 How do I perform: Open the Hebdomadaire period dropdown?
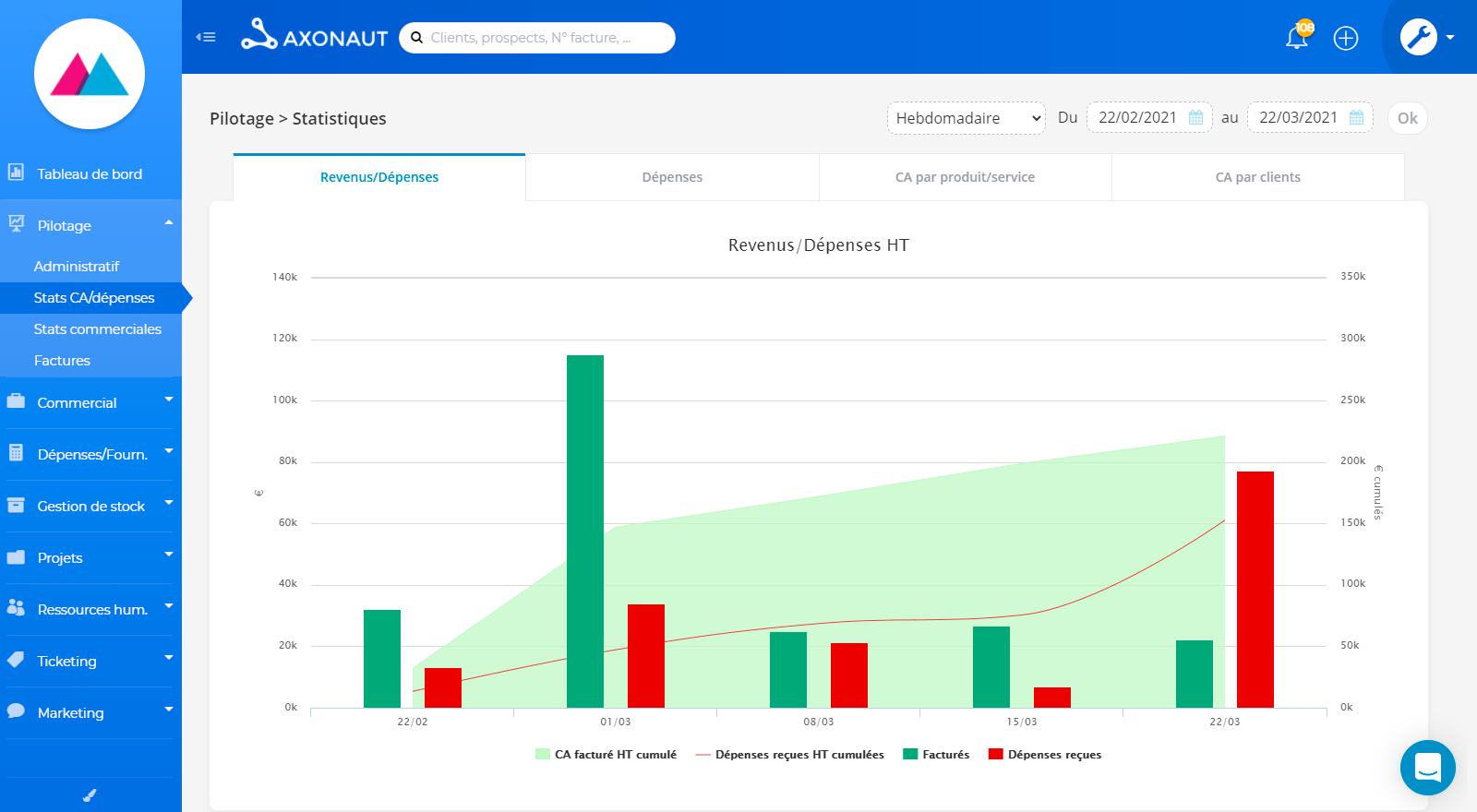(x=967, y=118)
